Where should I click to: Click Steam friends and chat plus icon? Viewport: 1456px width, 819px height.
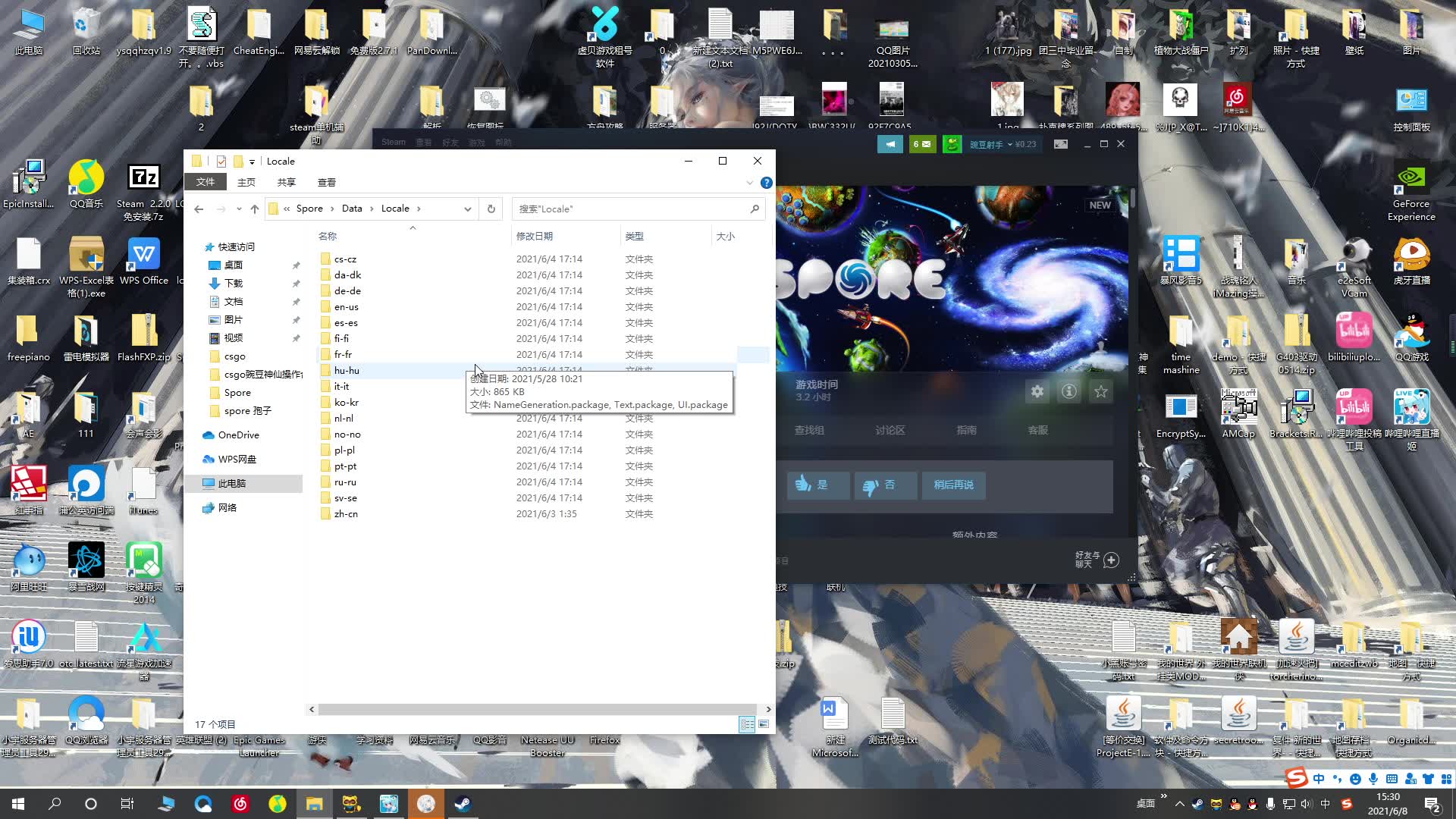(x=1112, y=560)
